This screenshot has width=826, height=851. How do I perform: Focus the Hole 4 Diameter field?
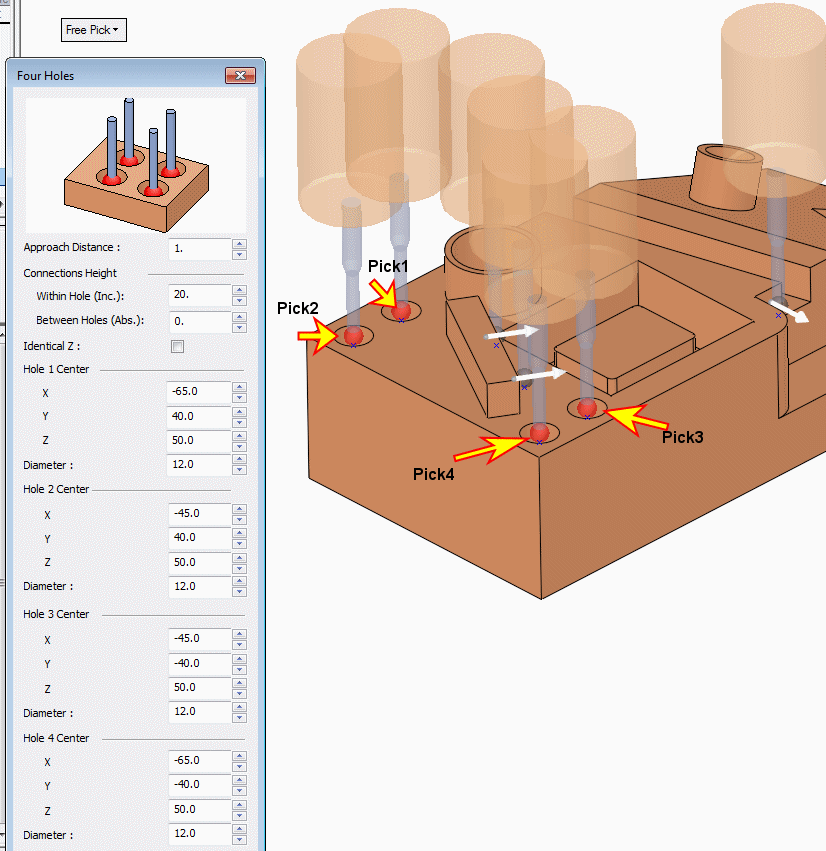point(199,833)
